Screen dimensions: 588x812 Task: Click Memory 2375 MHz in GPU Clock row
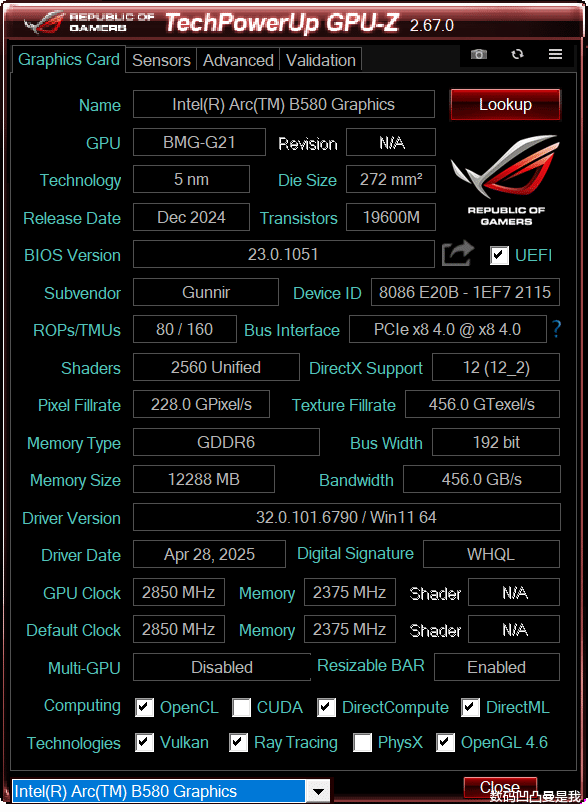coord(350,592)
